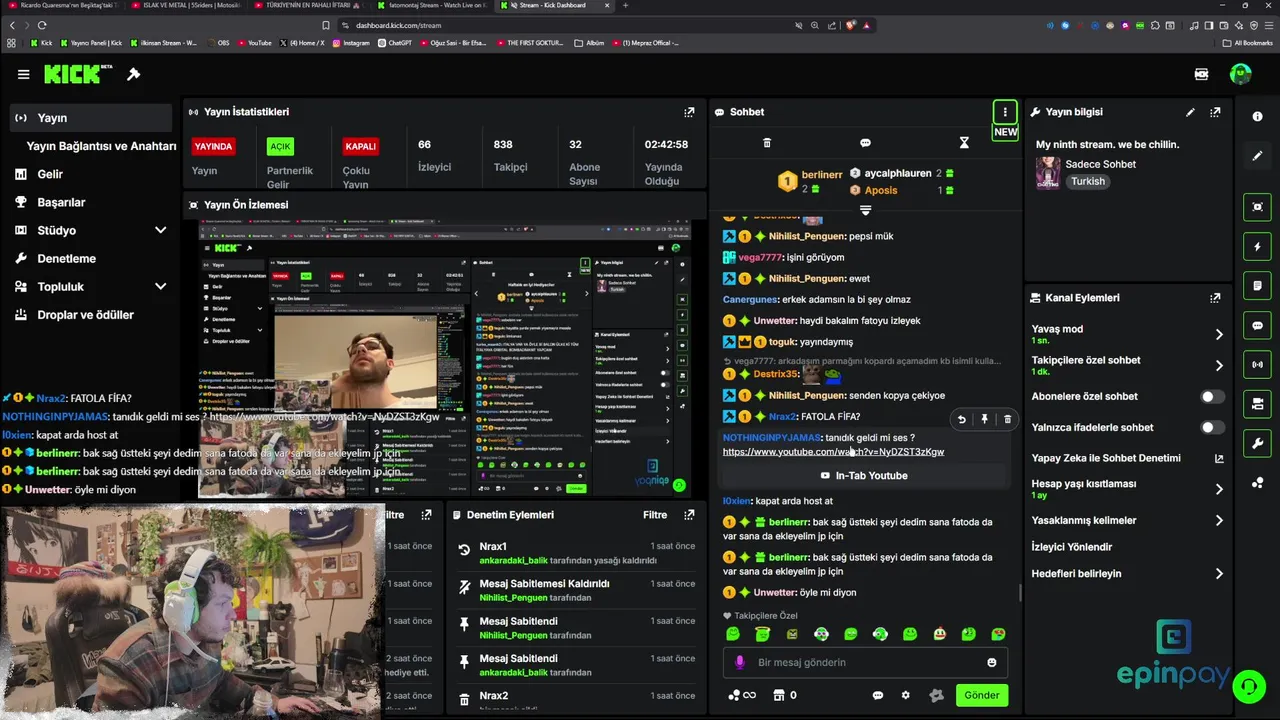Clear chat with the trash icon under Sohbet

767,143
